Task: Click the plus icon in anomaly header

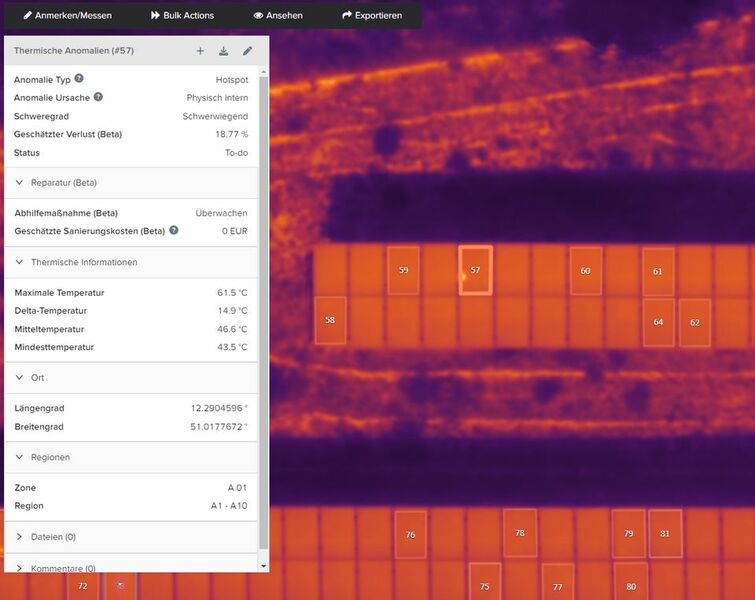Action: pos(200,51)
